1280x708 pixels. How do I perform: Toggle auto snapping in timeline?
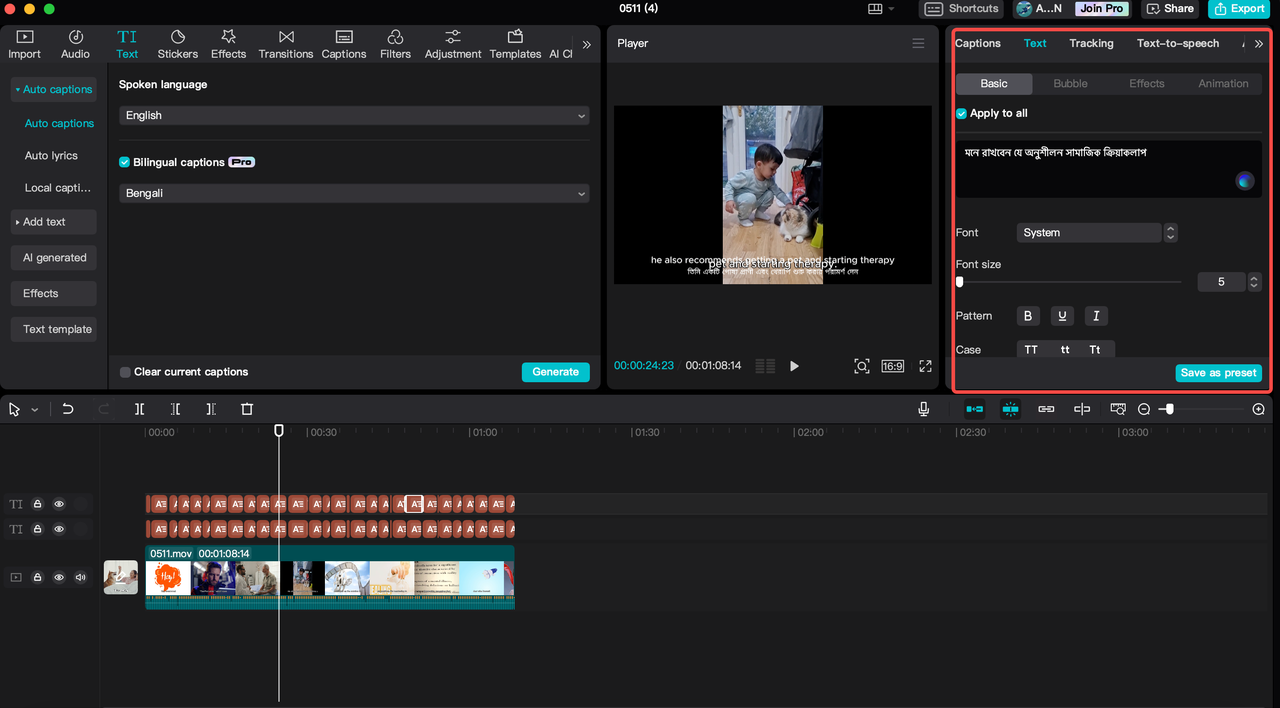click(1010, 409)
